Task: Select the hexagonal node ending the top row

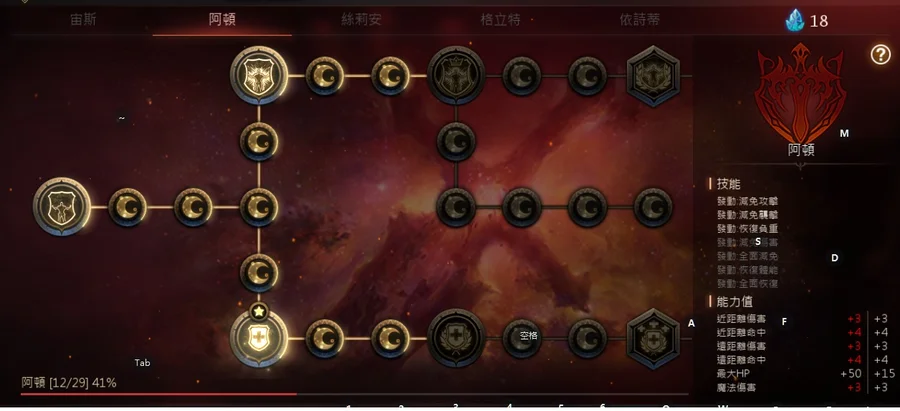Action: click(x=653, y=76)
